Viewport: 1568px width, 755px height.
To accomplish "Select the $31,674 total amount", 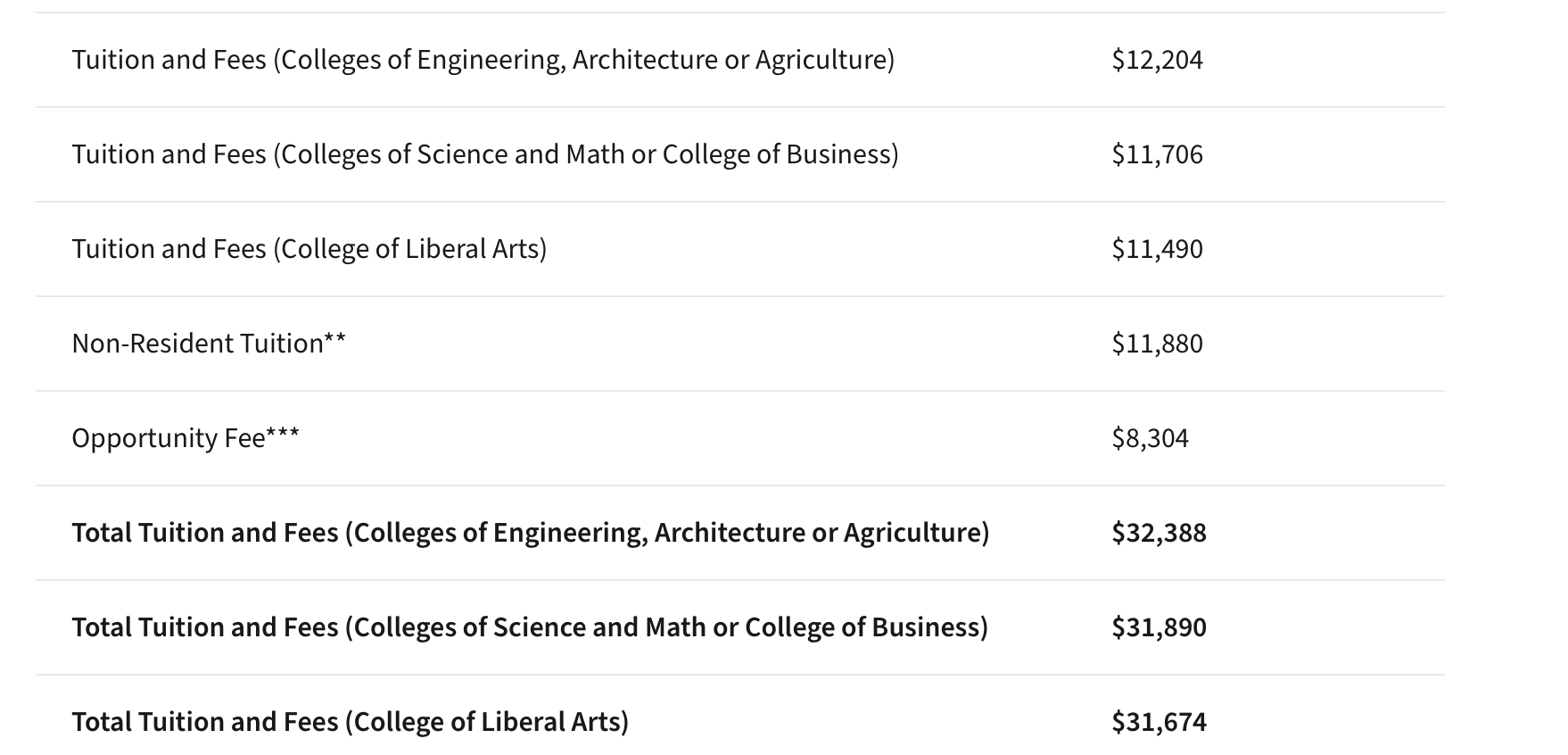I will [x=1159, y=722].
